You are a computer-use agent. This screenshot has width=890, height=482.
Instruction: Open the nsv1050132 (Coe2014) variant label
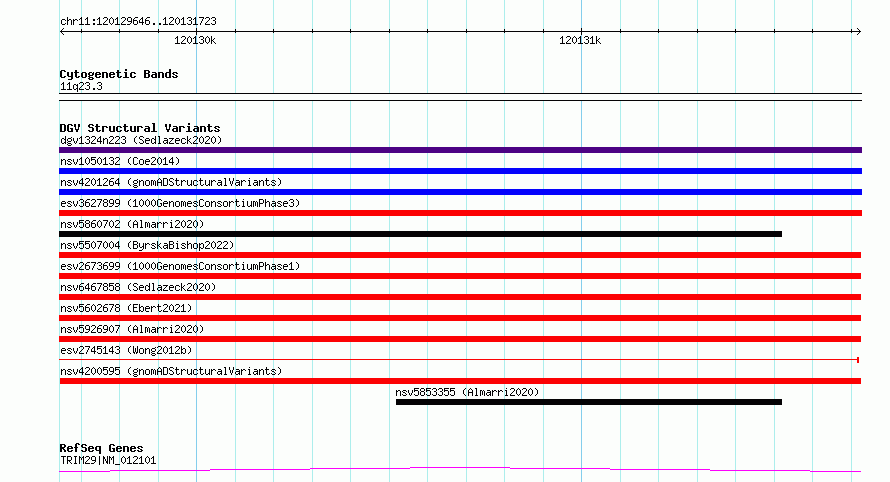[x=120, y=161]
